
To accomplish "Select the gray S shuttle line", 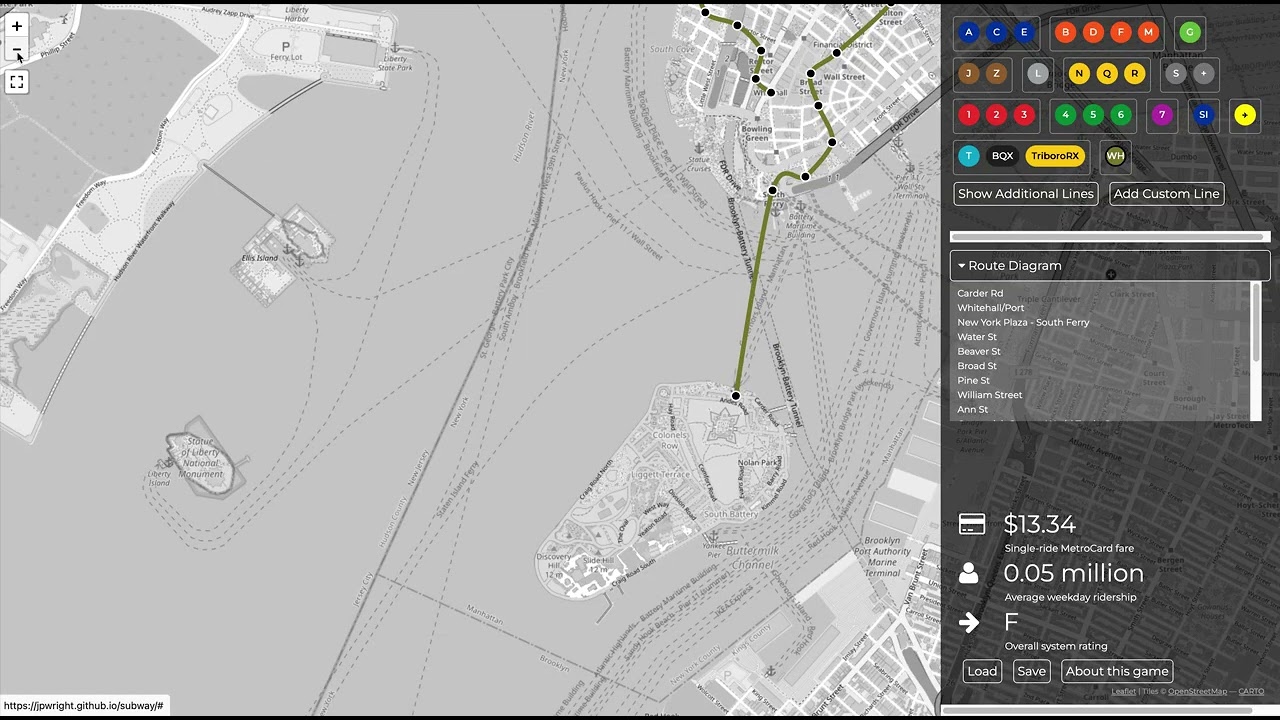I will (1176, 73).
